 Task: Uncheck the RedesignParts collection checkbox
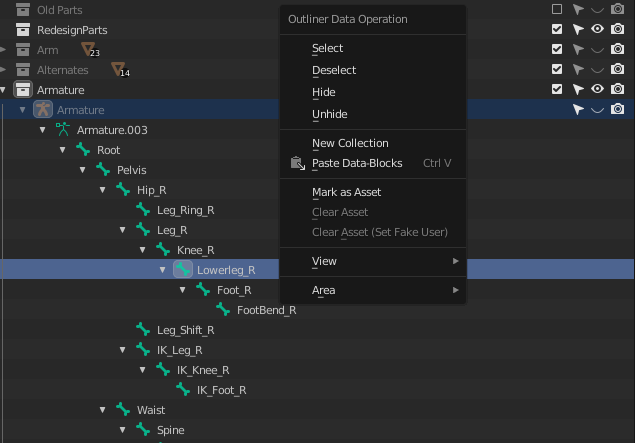pos(557,29)
